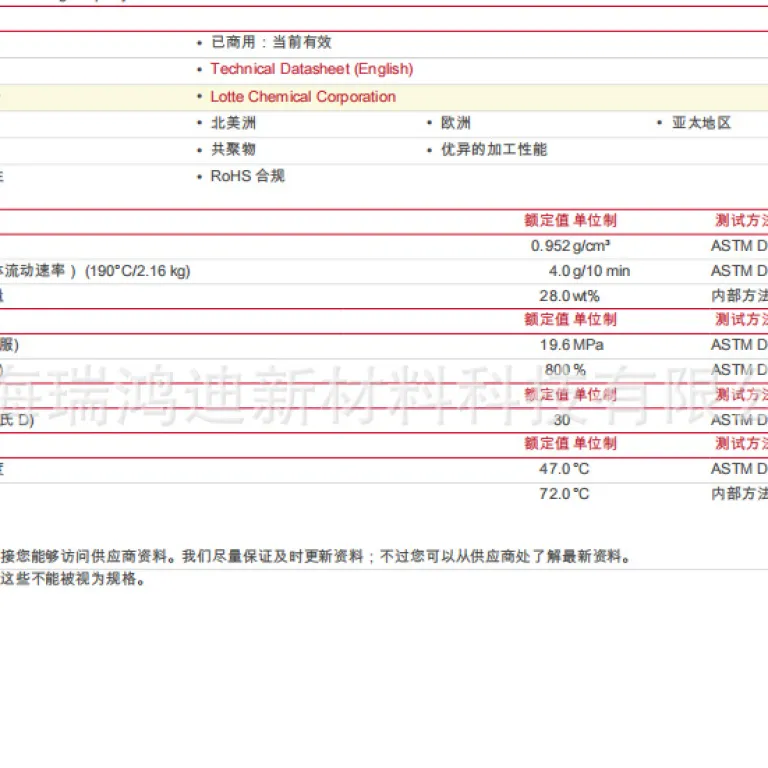Click the ASTM D cell in the 0.952 g/cm³ row
This screenshot has width=768, height=768.
coord(740,246)
